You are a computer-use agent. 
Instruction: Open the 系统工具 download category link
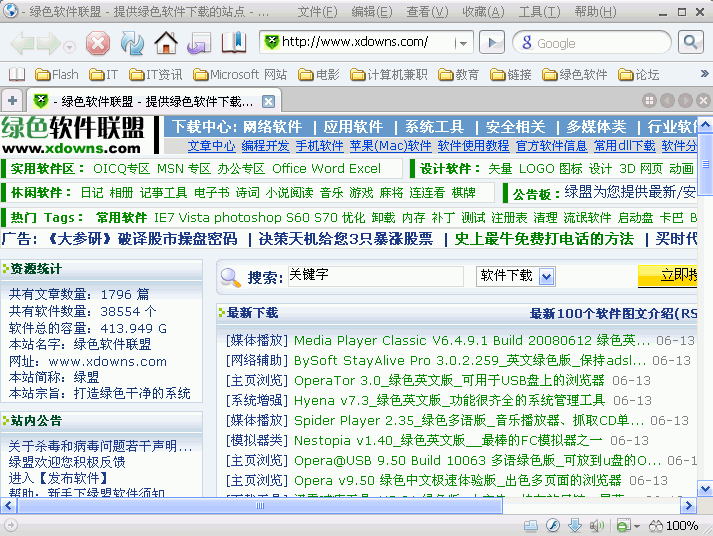[x=434, y=126]
